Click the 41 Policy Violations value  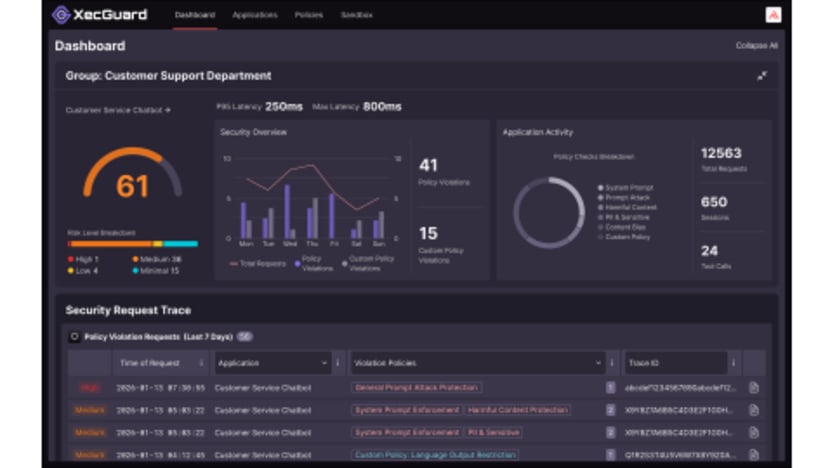[428, 165]
